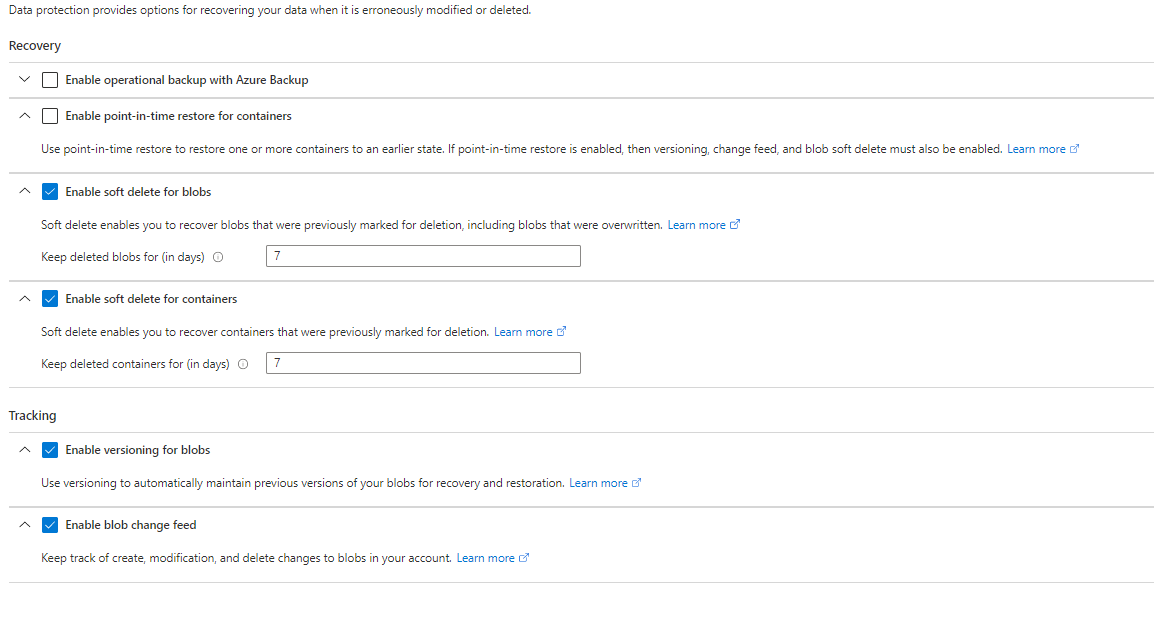Collapse the blob change feed section
Viewport: 1154px width, 618px height.
click(24, 524)
